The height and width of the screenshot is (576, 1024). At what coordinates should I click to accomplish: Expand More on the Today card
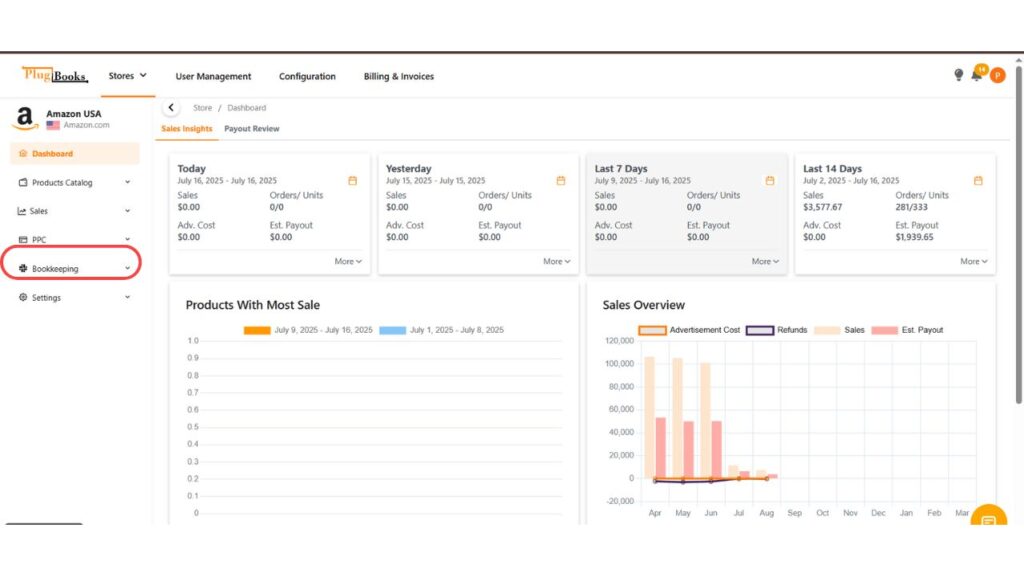(x=348, y=261)
